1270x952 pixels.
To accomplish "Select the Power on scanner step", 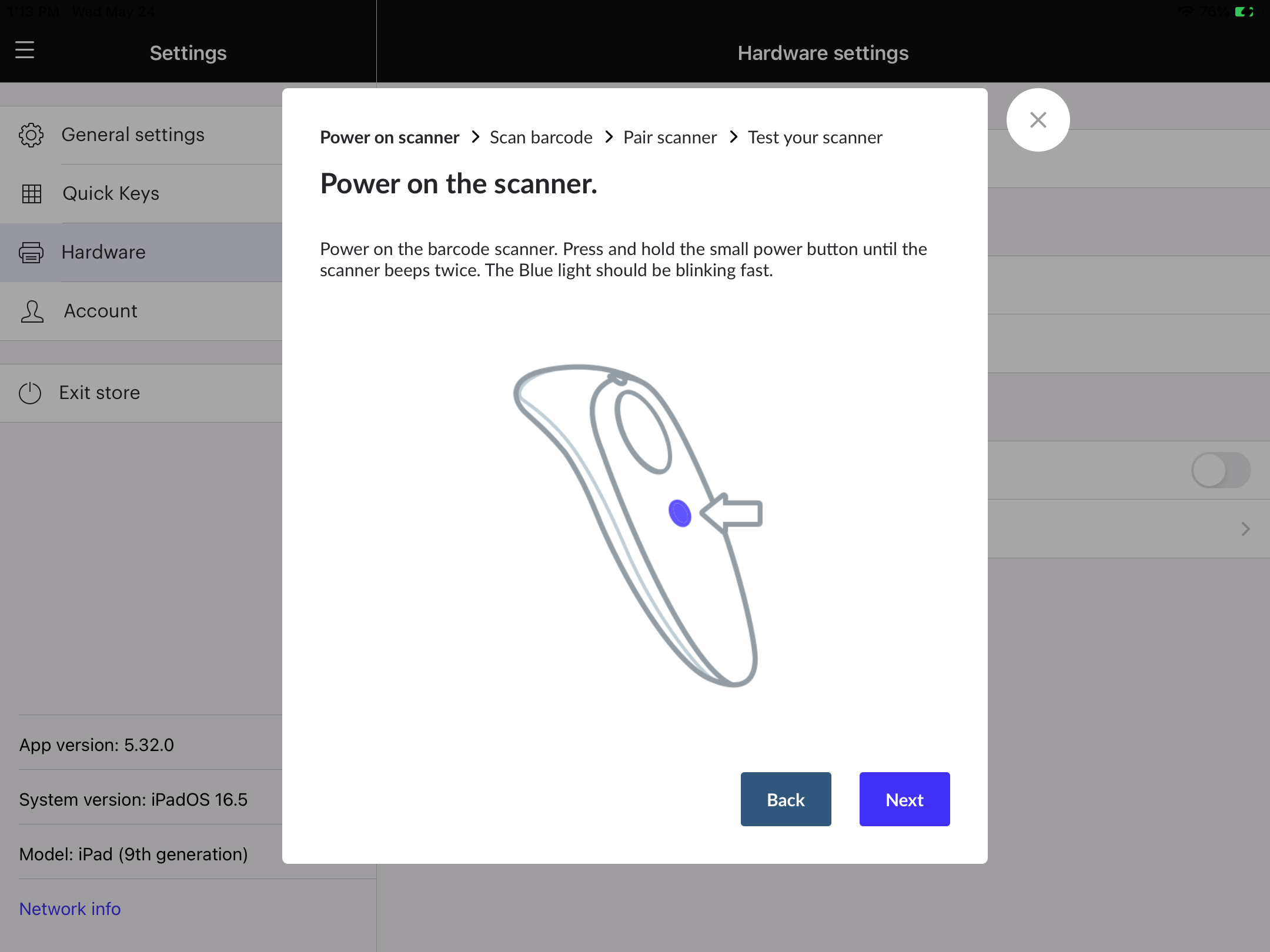I will click(389, 138).
